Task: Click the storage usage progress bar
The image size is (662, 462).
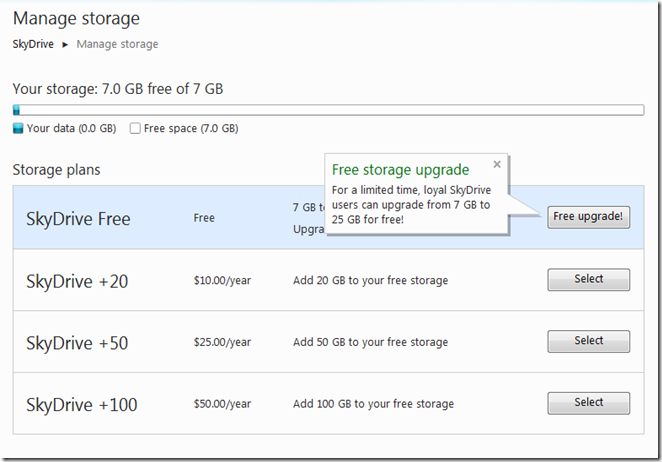Action: [328, 110]
